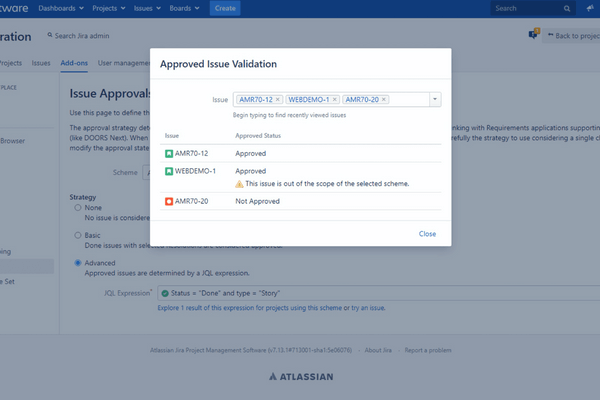The width and height of the screenshot is (600, 400).
Task: Click the Not Approved status for AMR70-20
Action: pyautogui.click(x=258, y=201)
